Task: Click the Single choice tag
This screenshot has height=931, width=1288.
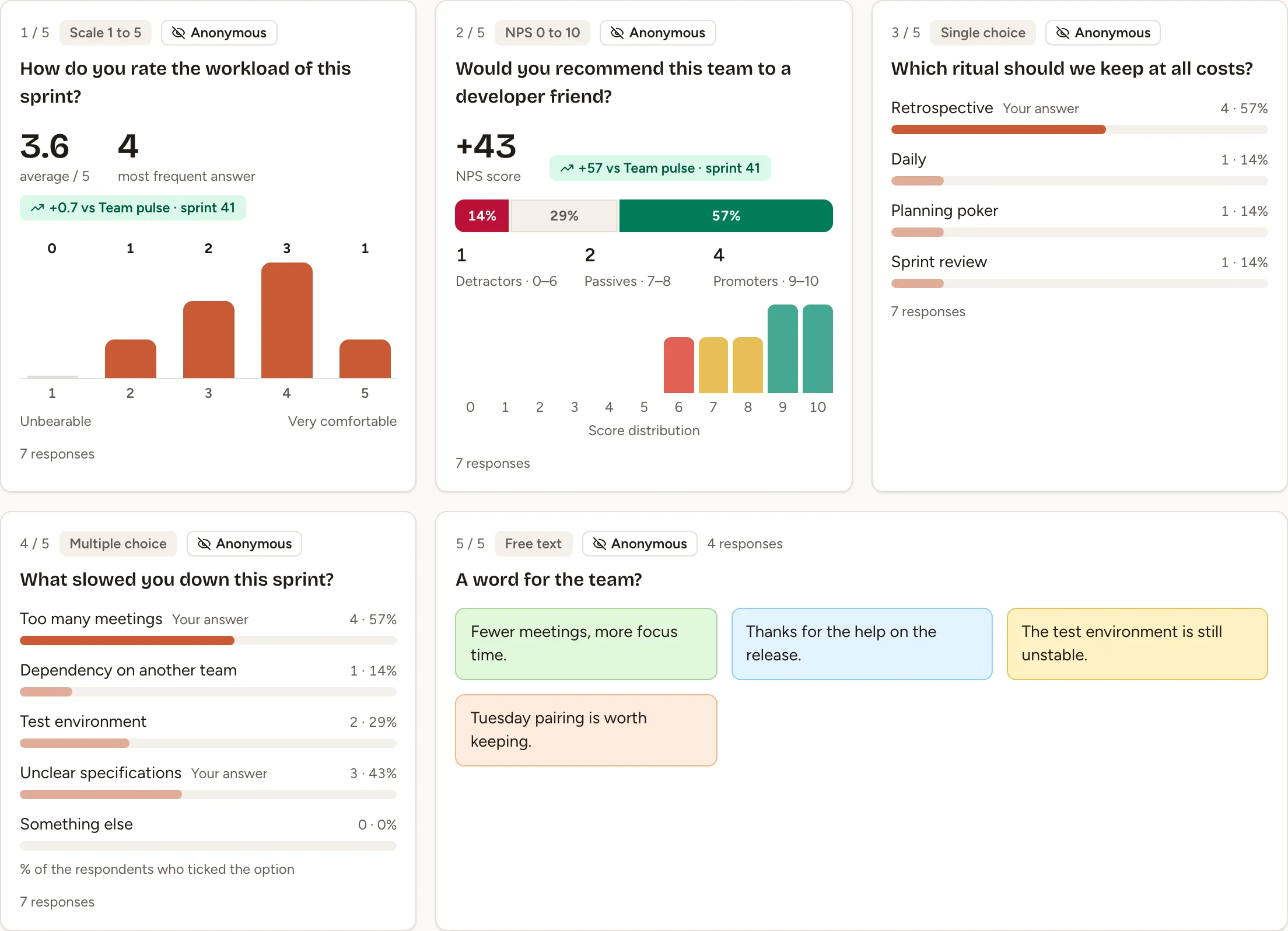Action: 983,33
